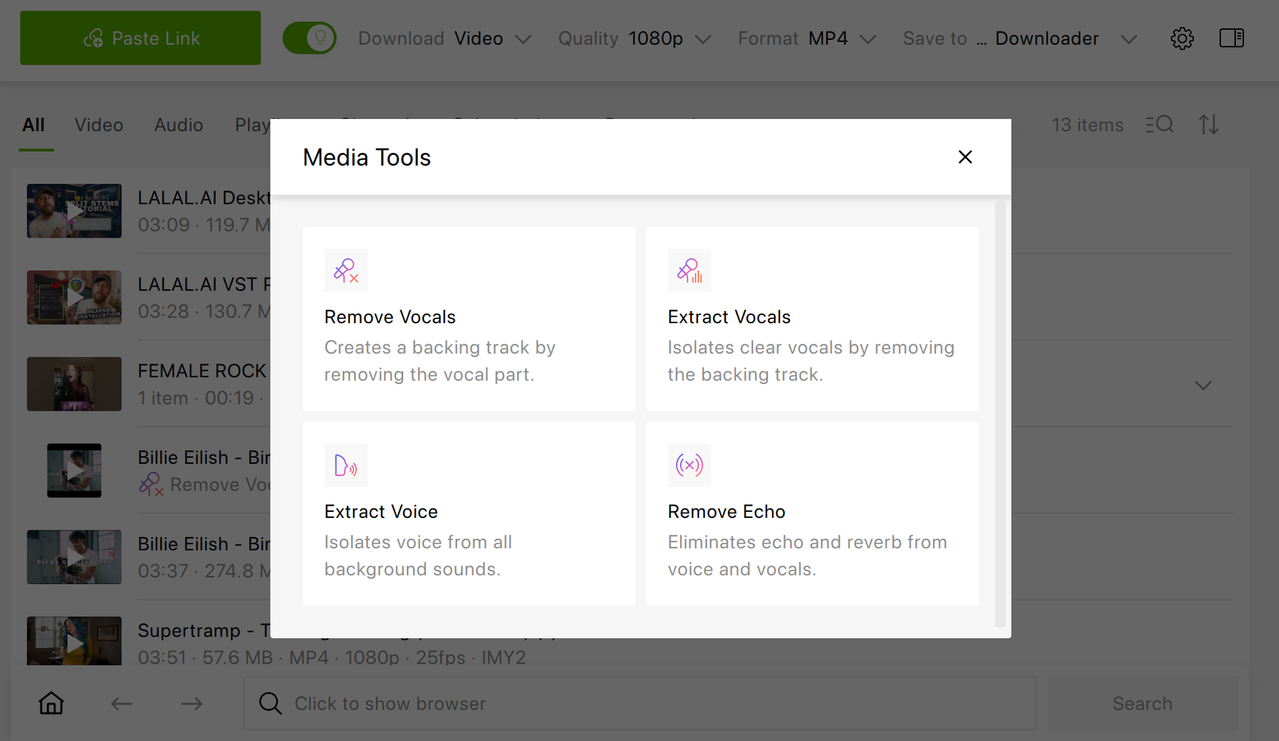
Task: Click the Remove Echo icon
Action: tap(689, 465)
